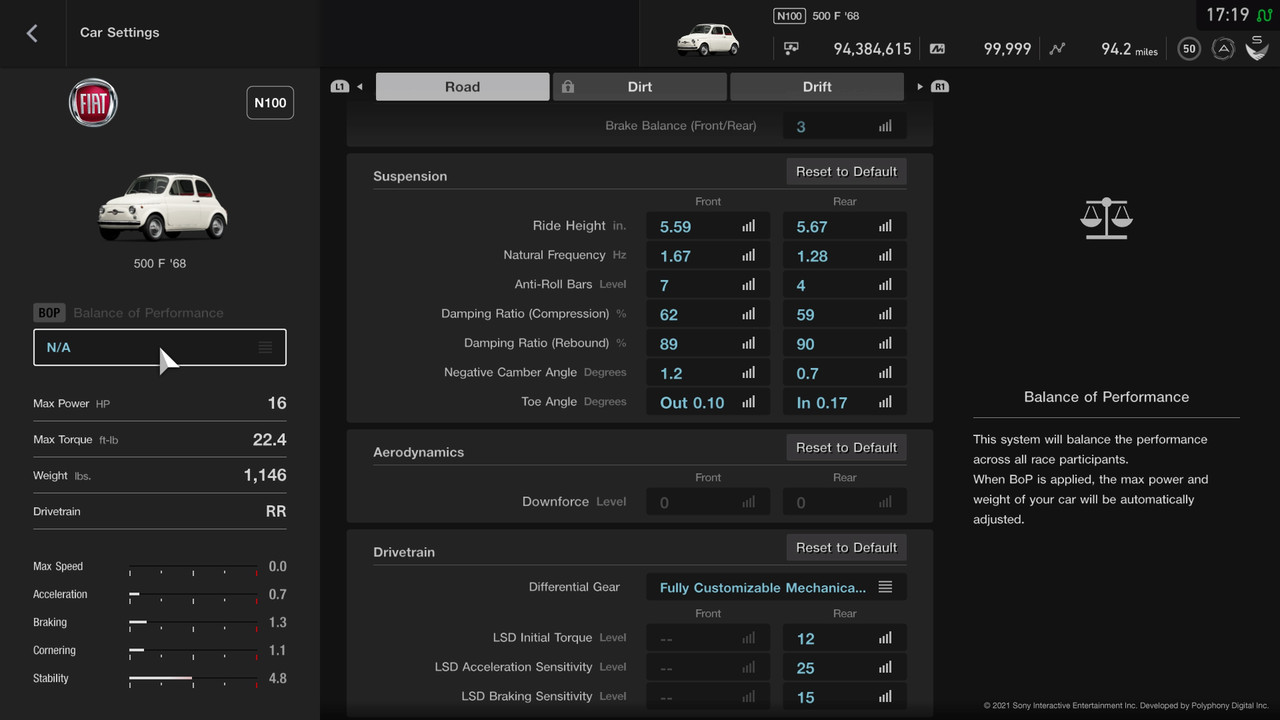1280x720 pixels.
Task: Click the Aerodynamics section heading
Action: pos(418,452)
